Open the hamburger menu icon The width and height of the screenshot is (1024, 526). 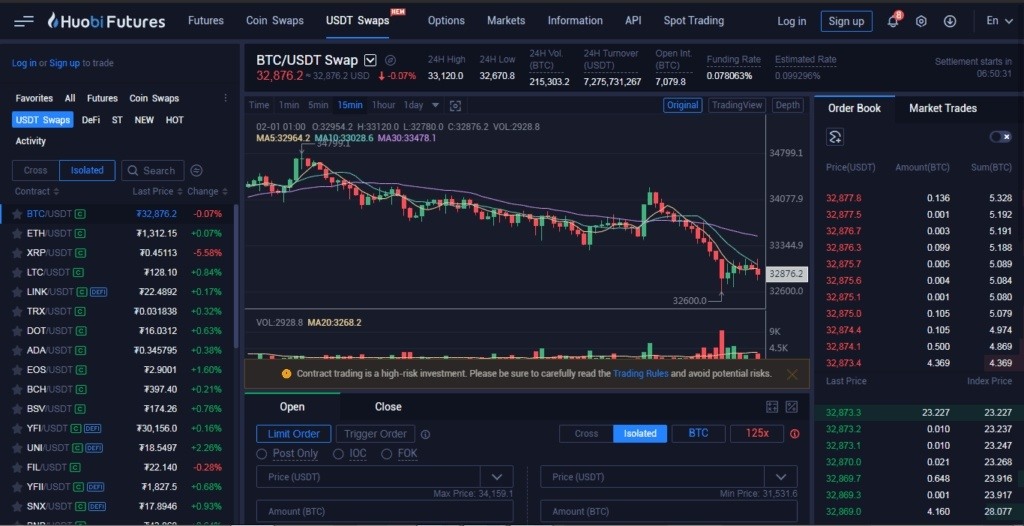pyautogui.click(x=24, y=21)
